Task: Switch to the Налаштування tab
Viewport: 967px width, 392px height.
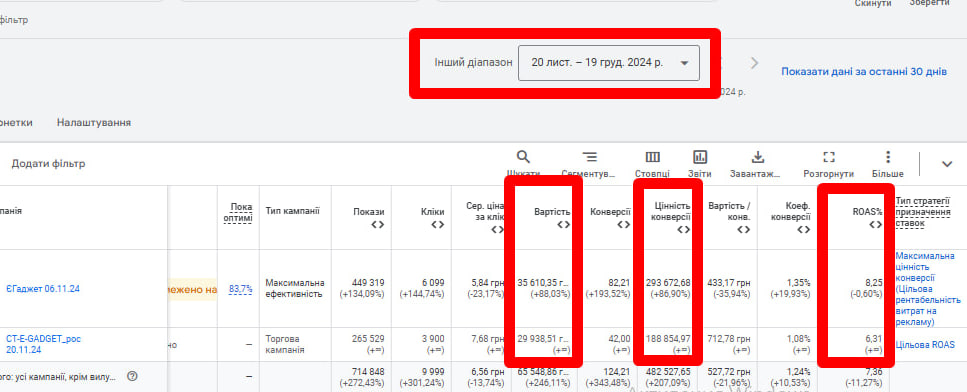Action: click(x=94, y=123)
